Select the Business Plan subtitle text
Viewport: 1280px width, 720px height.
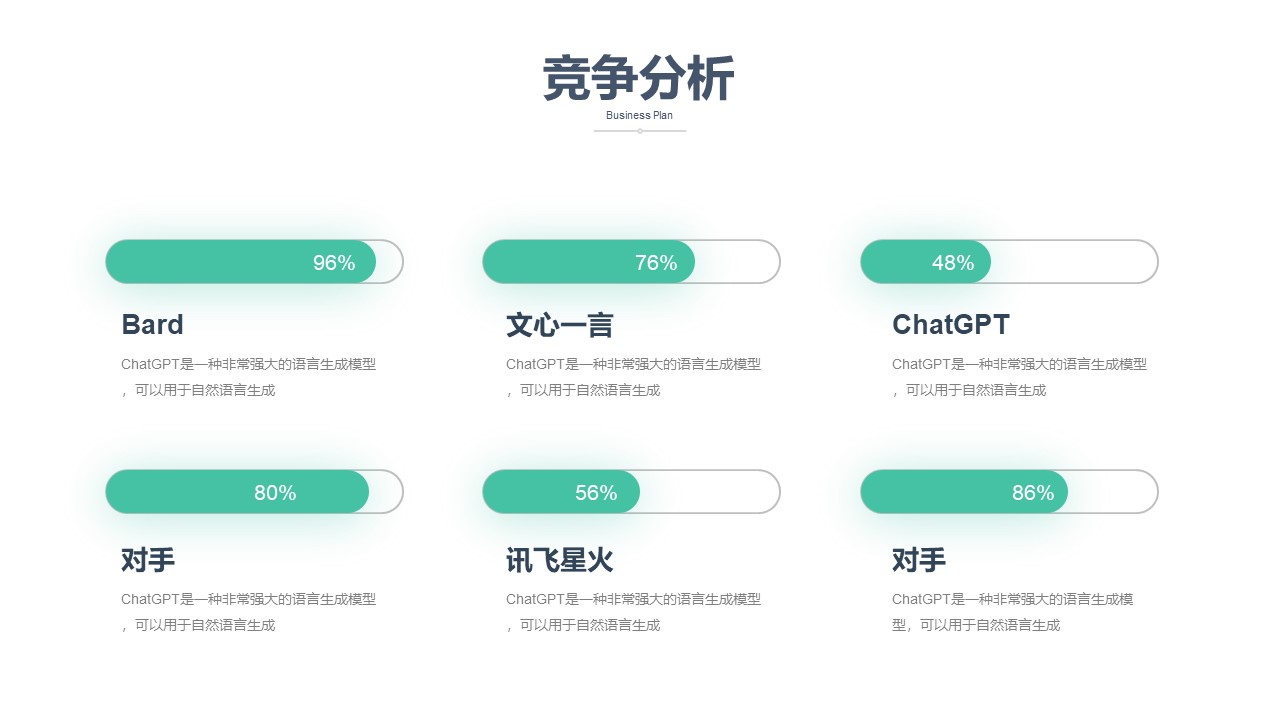(x=639, y=115)
